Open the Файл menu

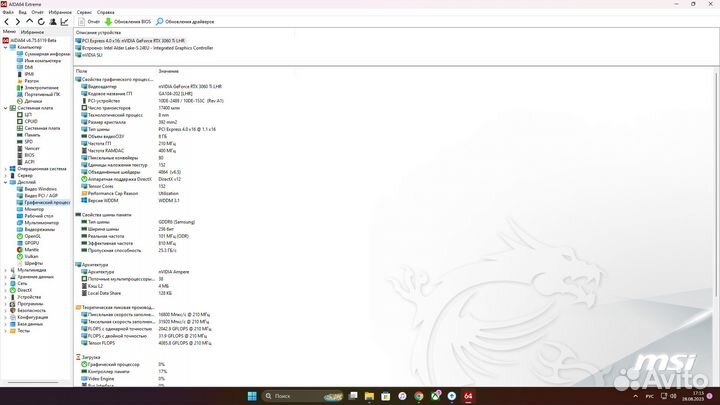8,12
